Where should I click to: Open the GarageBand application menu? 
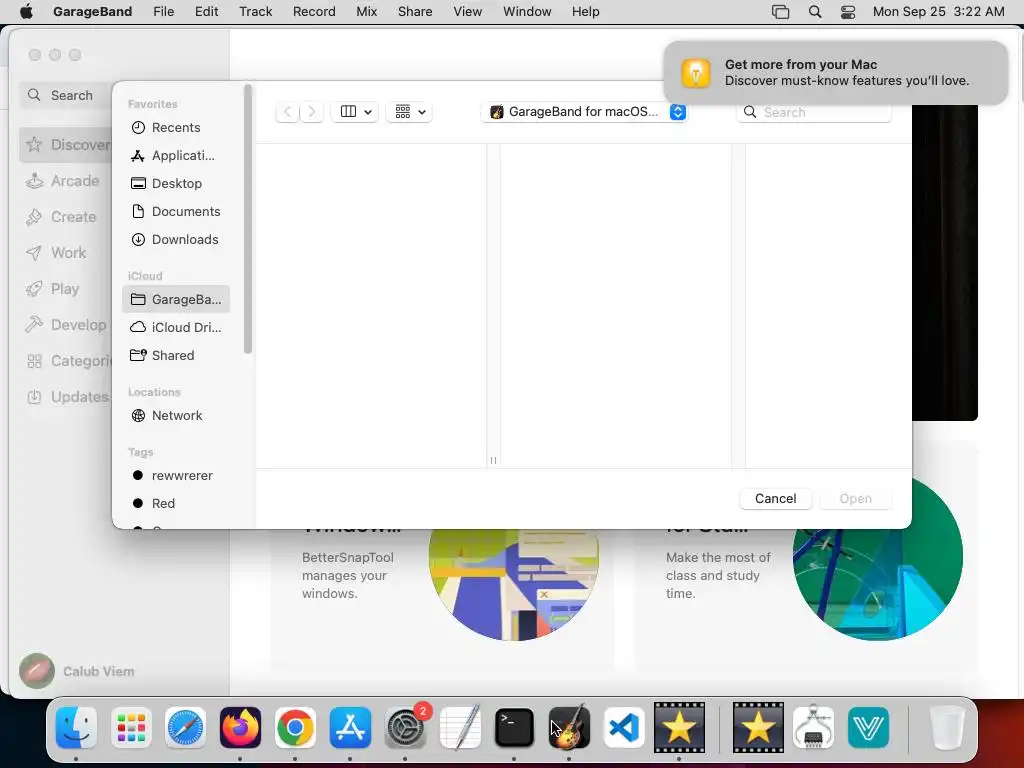point(92,12)
